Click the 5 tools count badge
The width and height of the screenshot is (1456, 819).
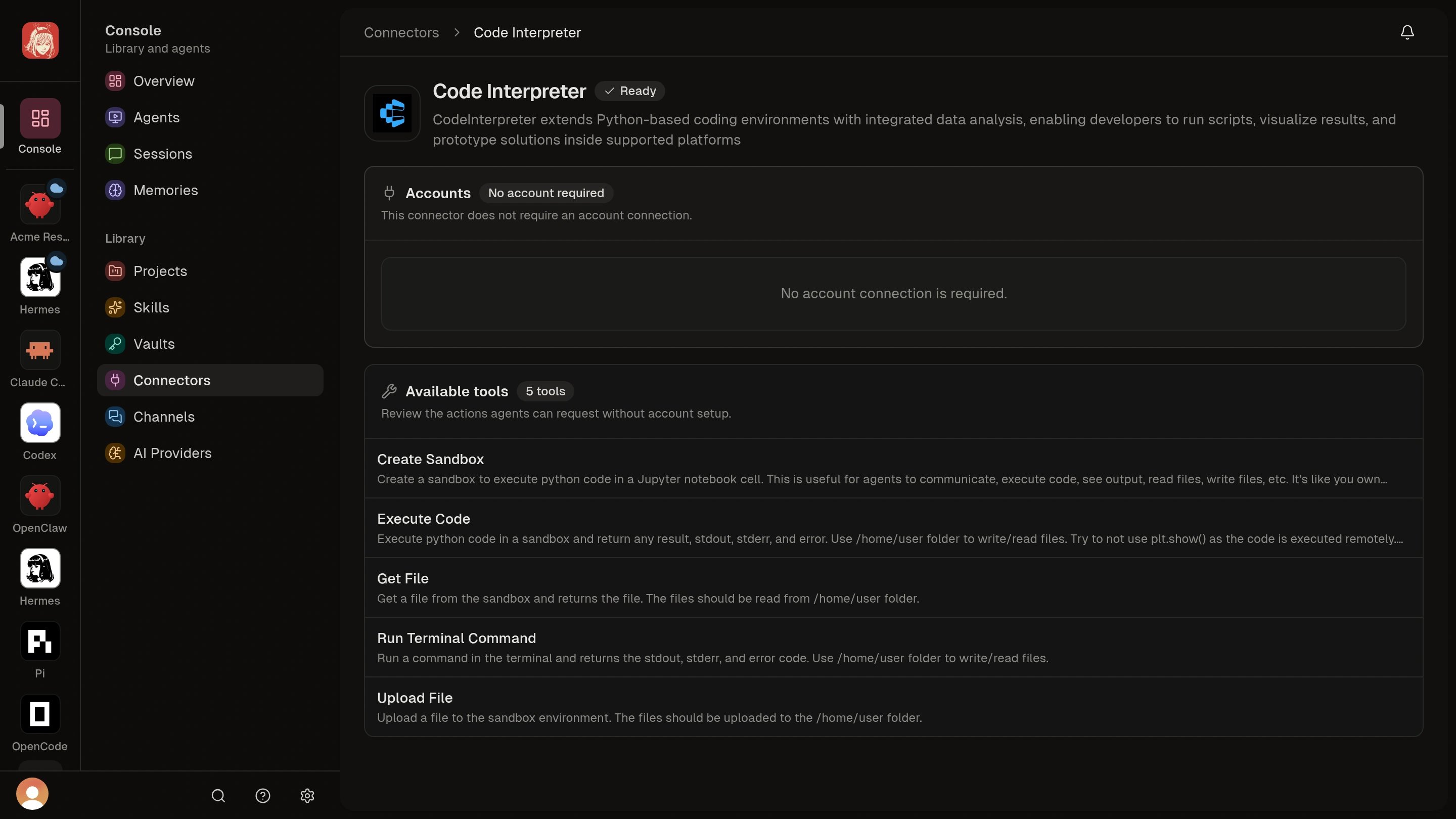click(x=545, y=391)
